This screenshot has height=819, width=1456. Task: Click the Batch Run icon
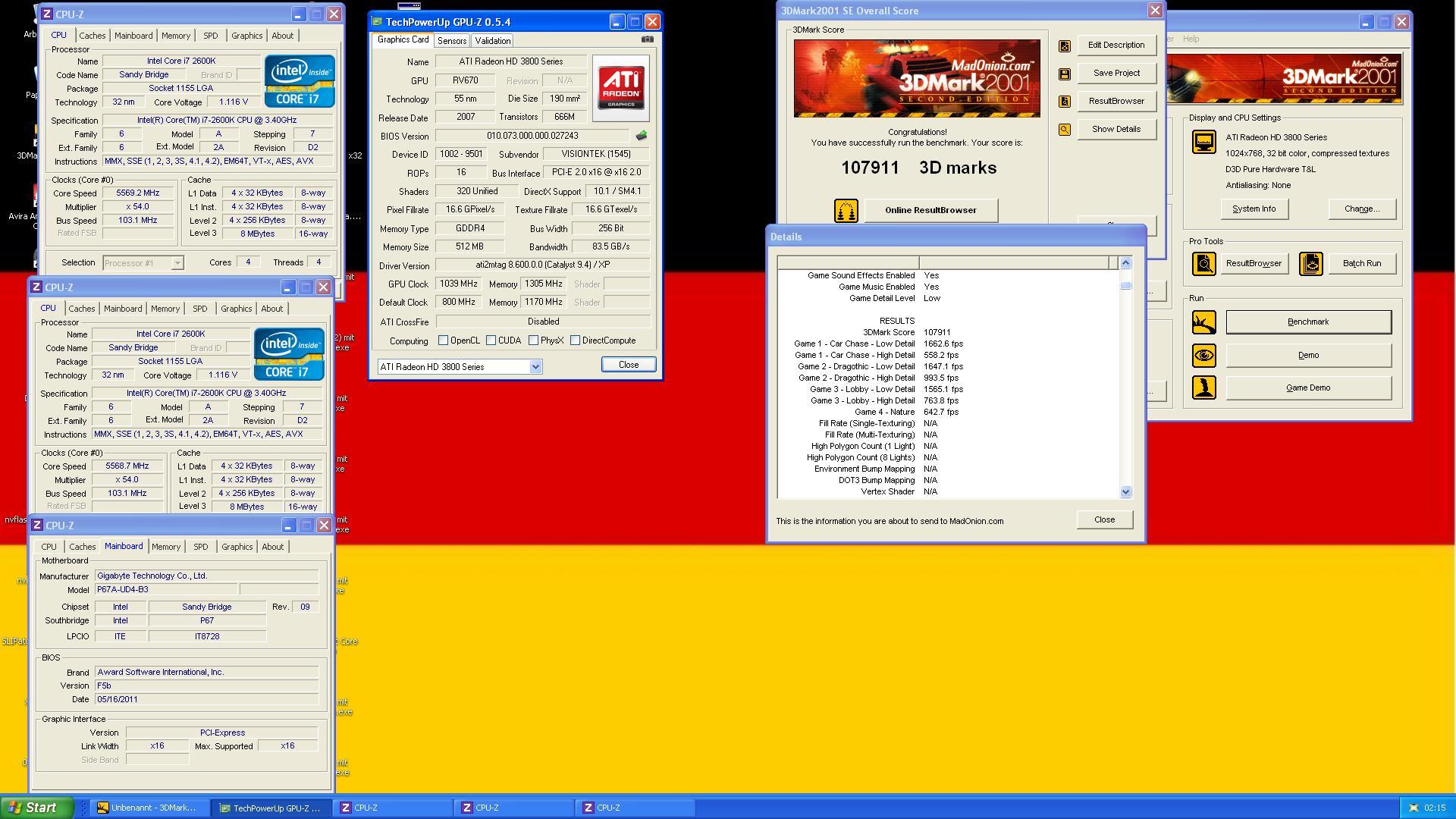[1311, 264]
